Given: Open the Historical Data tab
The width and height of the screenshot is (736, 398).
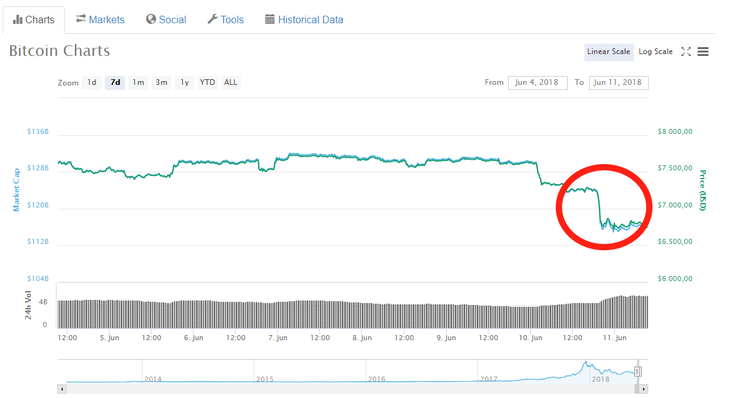Looking at the screenshot, I should pyautogui.click(x=304, y=20).
